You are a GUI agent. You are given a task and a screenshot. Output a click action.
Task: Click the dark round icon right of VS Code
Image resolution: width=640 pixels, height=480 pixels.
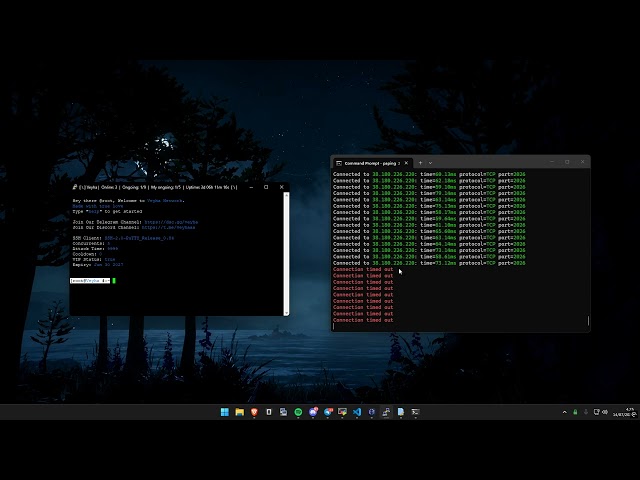tap(371, 412)
